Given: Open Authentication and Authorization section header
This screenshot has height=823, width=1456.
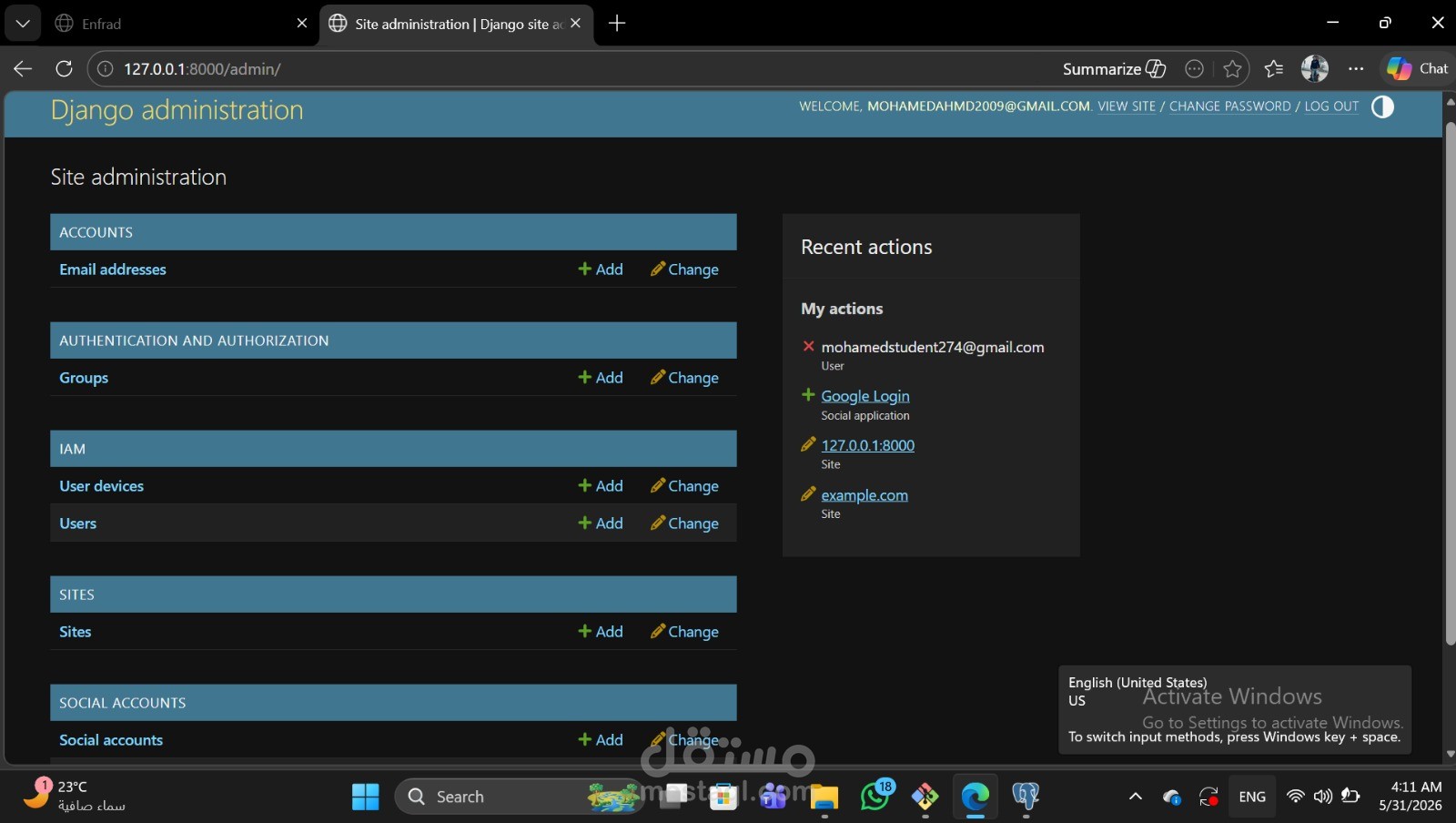Looking at the screenshot, I should [x=194, y=340].
